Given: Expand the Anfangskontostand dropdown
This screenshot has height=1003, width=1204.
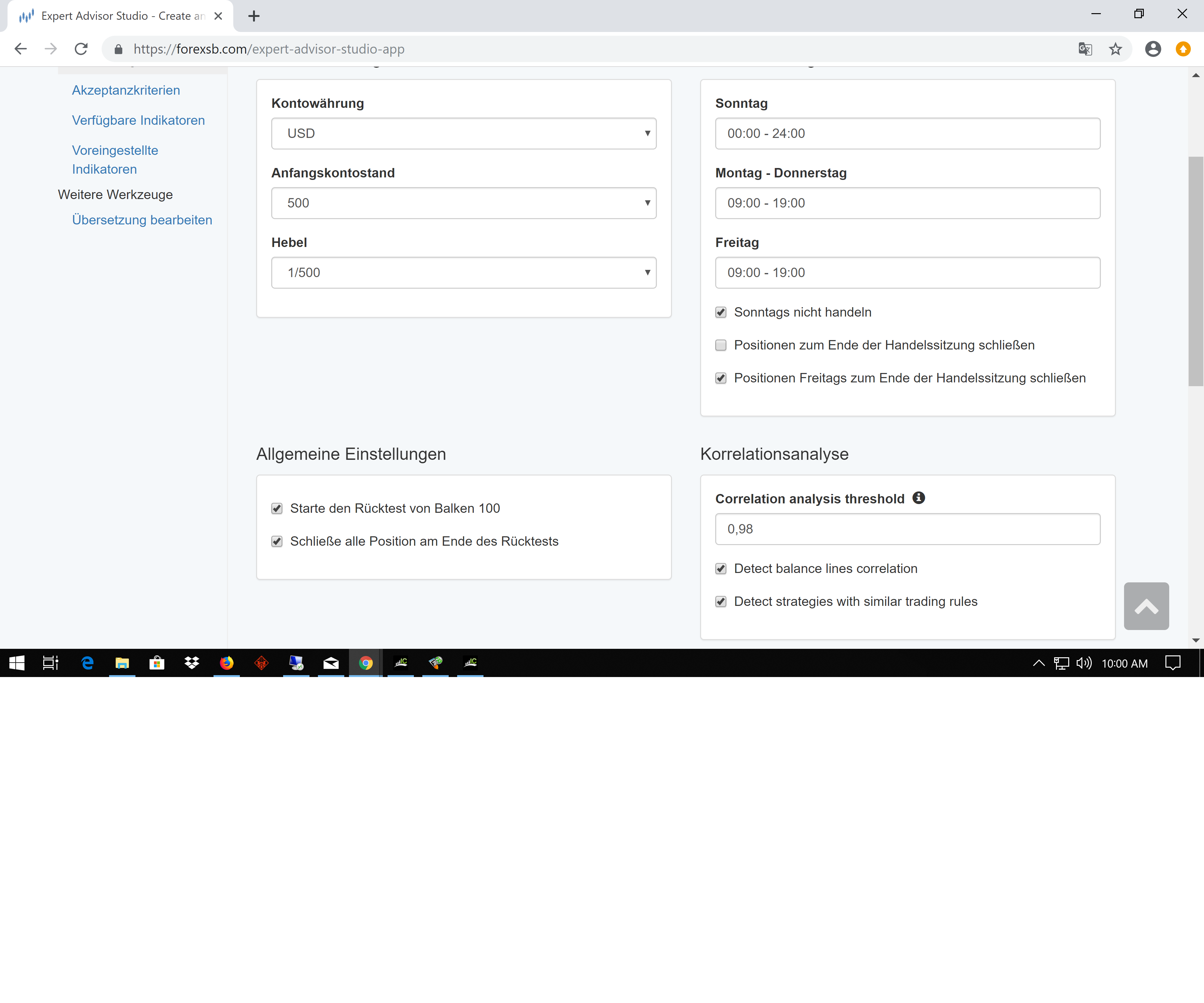Looking at the screenshot, I should tap(463, 203).
